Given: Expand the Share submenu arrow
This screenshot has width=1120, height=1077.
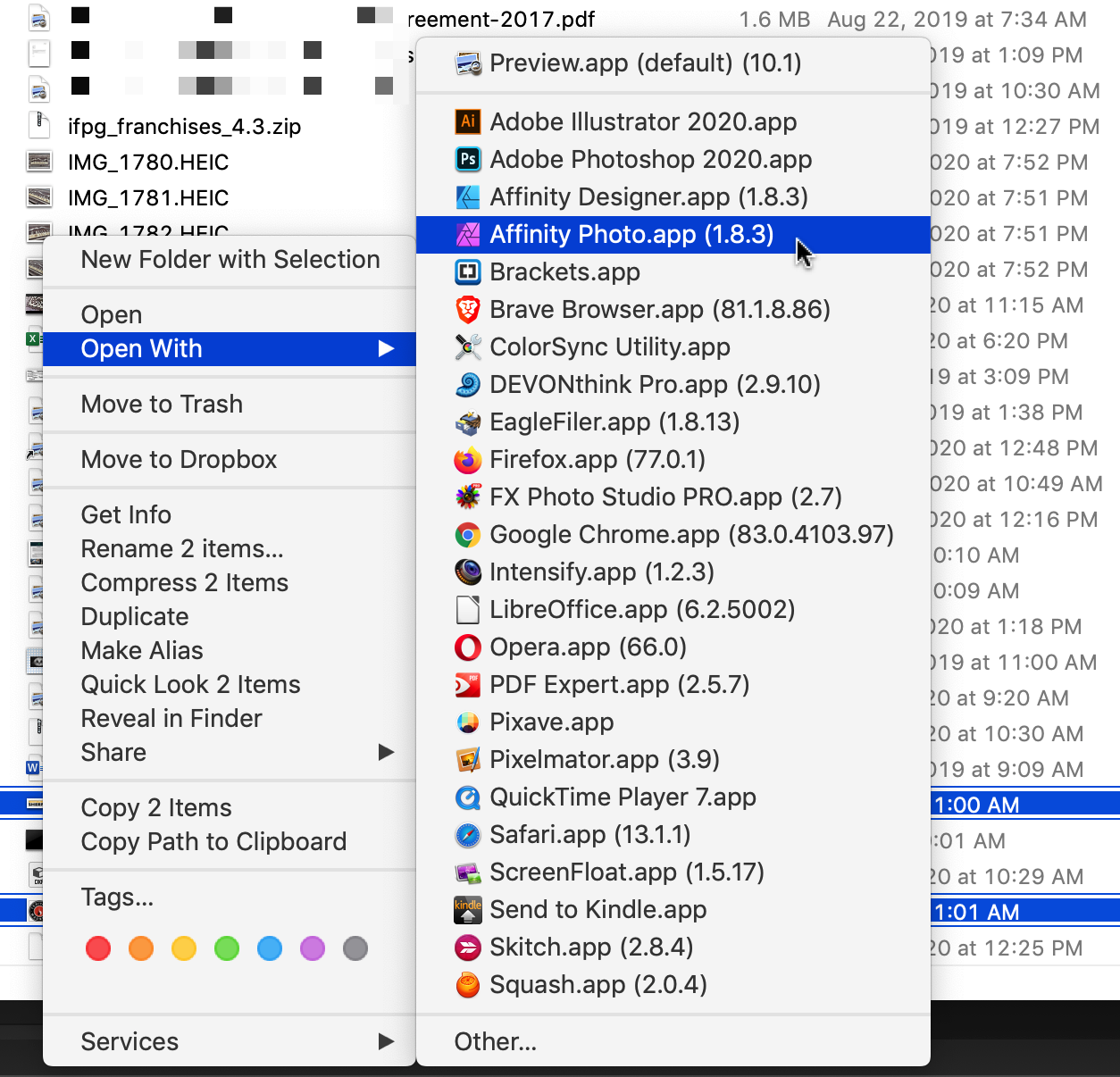Looking at the screenshot, I should [x=386, y=753].
